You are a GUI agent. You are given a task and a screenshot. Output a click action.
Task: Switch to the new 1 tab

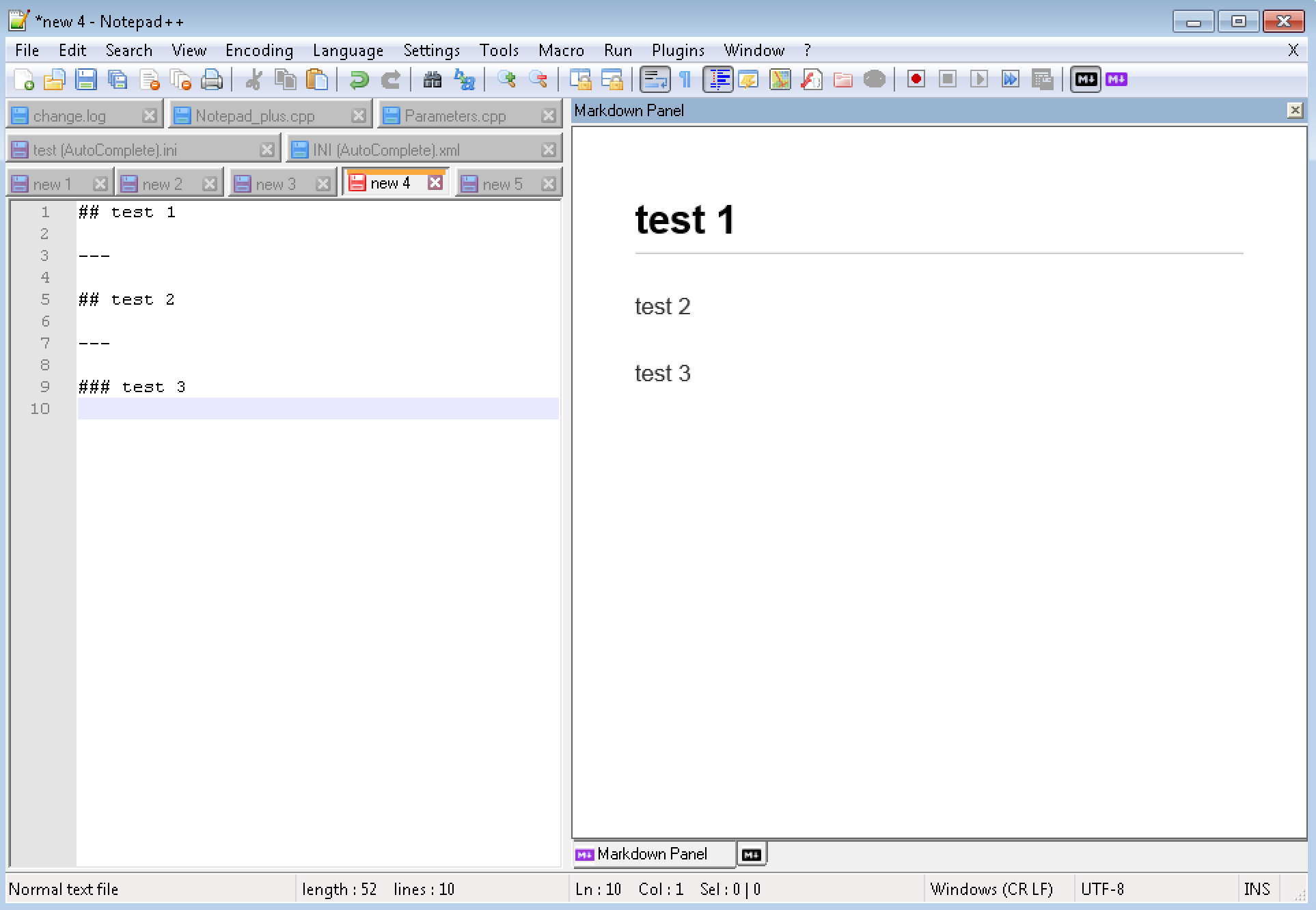click(x=60, y=184)
